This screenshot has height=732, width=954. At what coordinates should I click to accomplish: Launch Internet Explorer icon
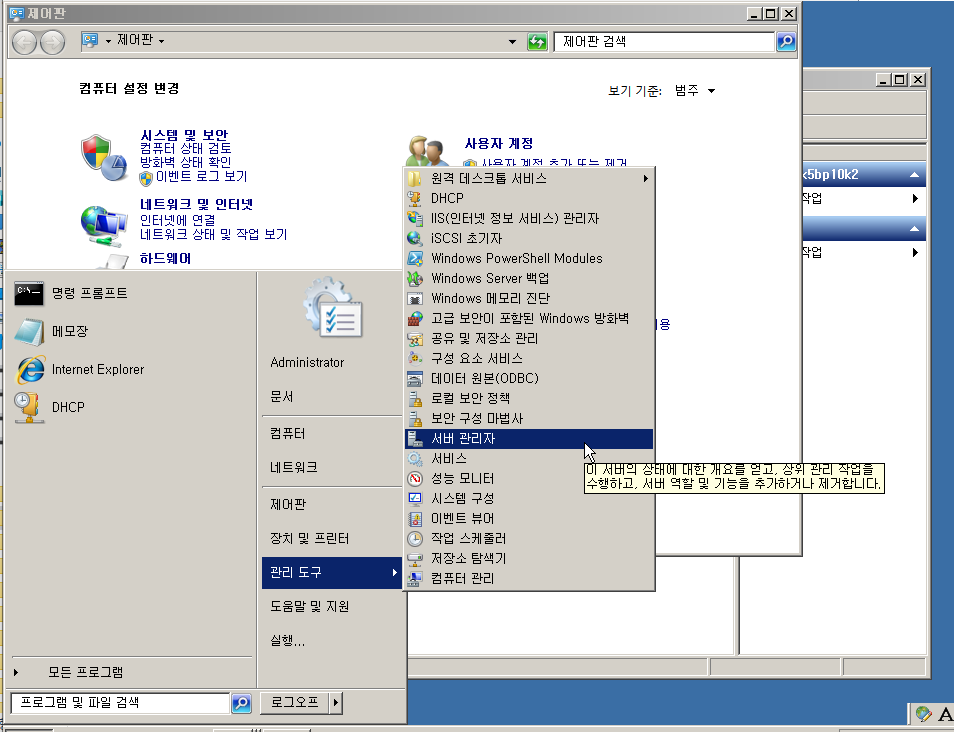coord(30,370)
